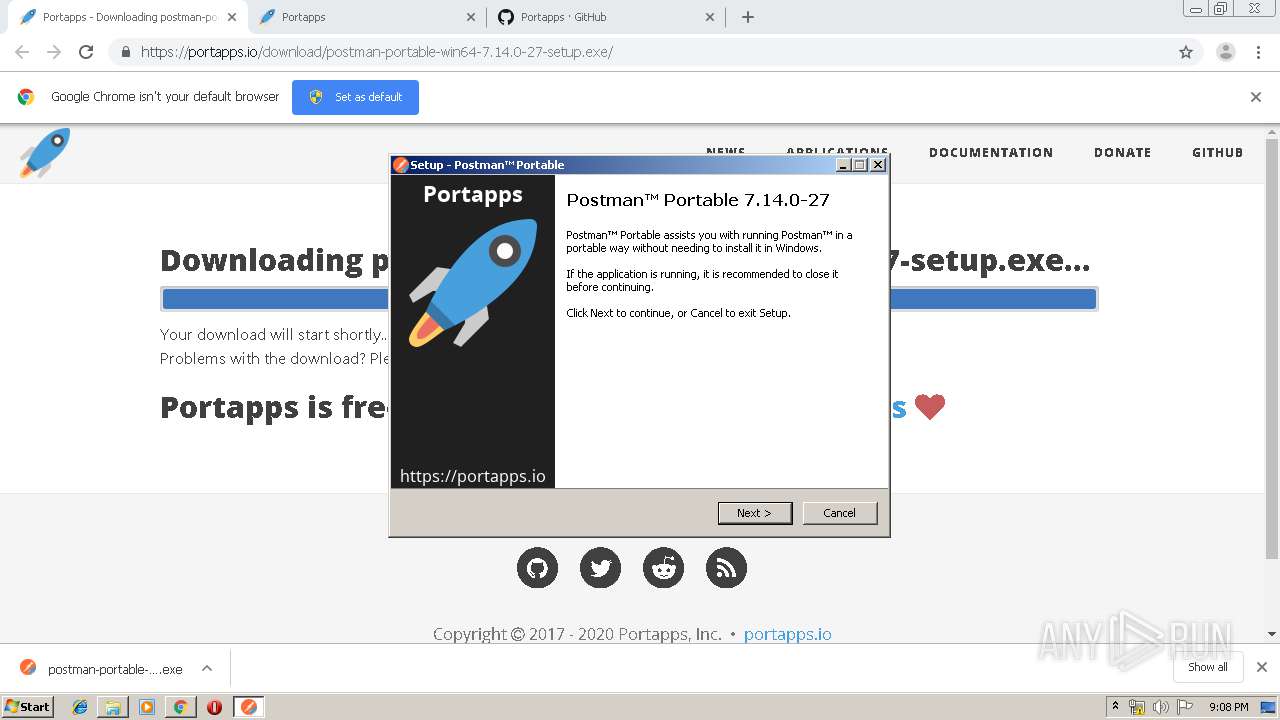This screenshot has height=720, width=1280.
Task: View site info via the lock icon
Action: tap(126, 52)
